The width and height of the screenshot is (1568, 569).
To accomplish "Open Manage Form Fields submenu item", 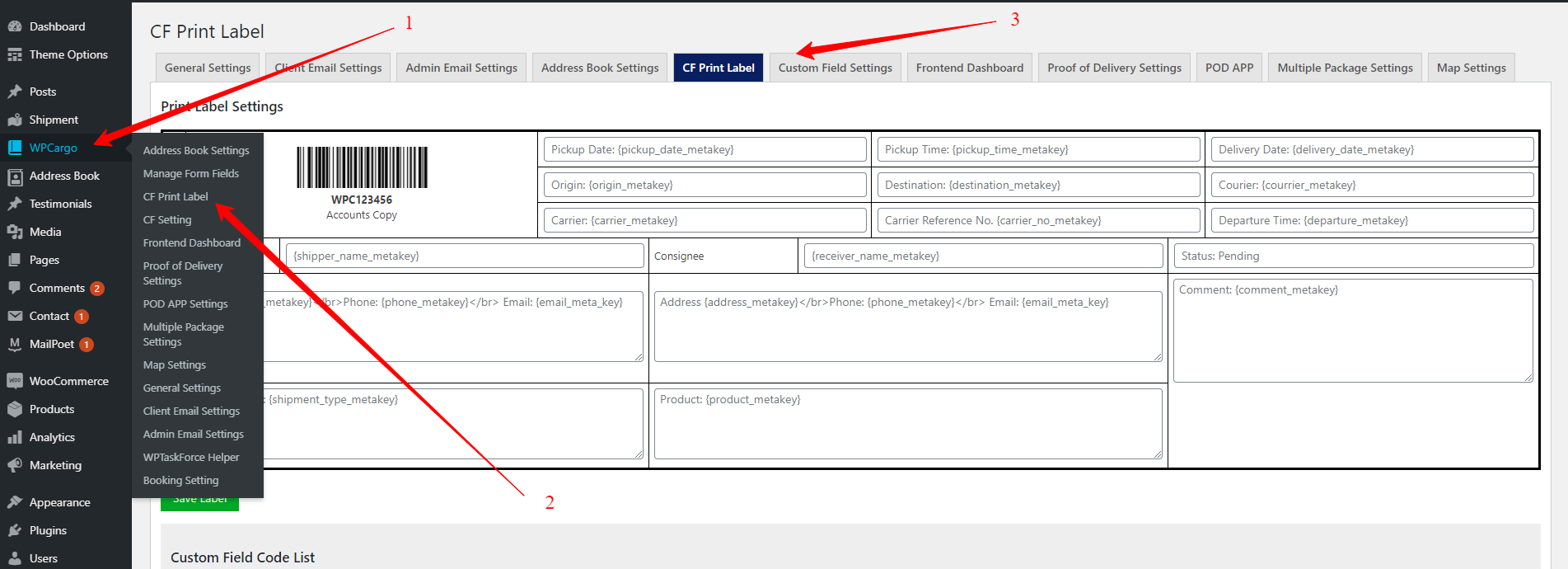I will pos(191,173).
